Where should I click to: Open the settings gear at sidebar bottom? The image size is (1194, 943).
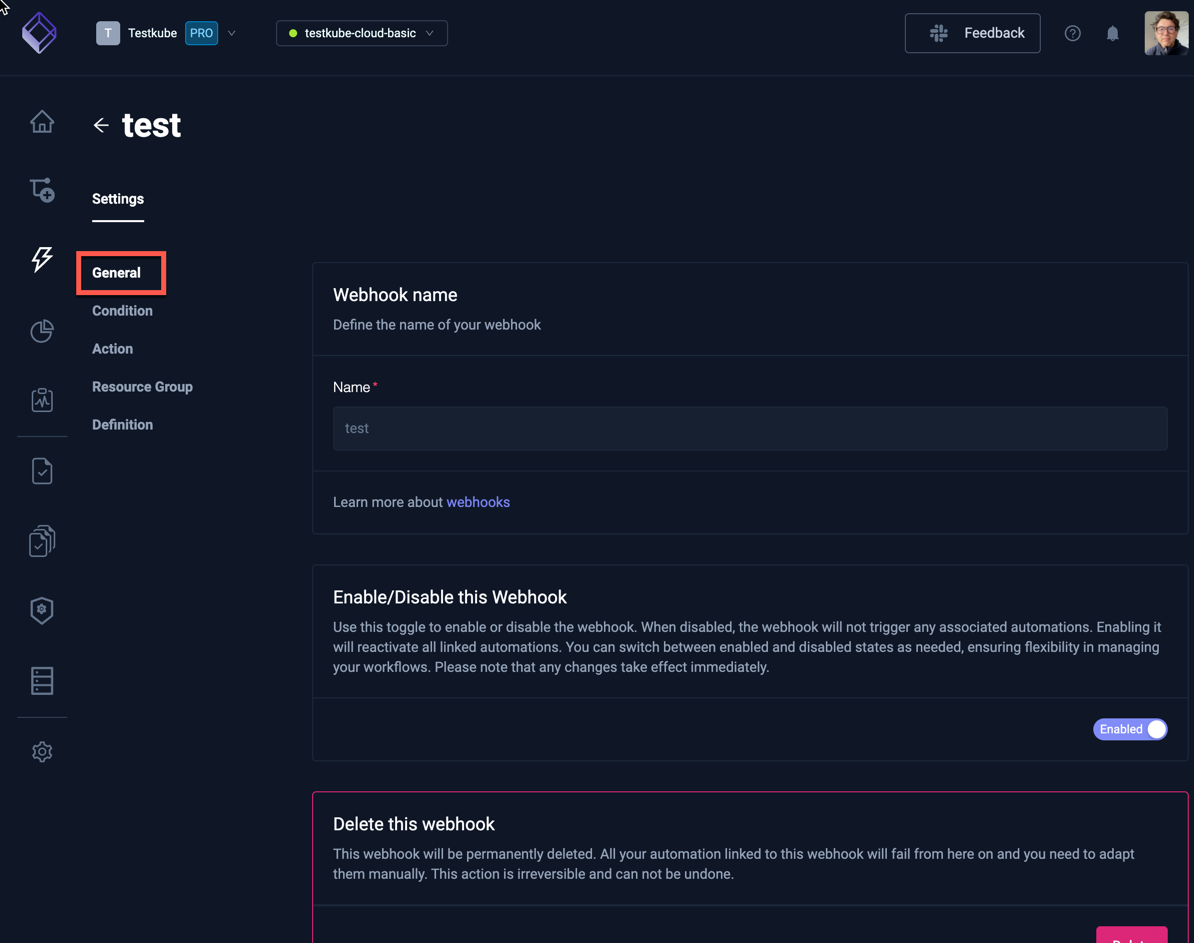[42, 751]
